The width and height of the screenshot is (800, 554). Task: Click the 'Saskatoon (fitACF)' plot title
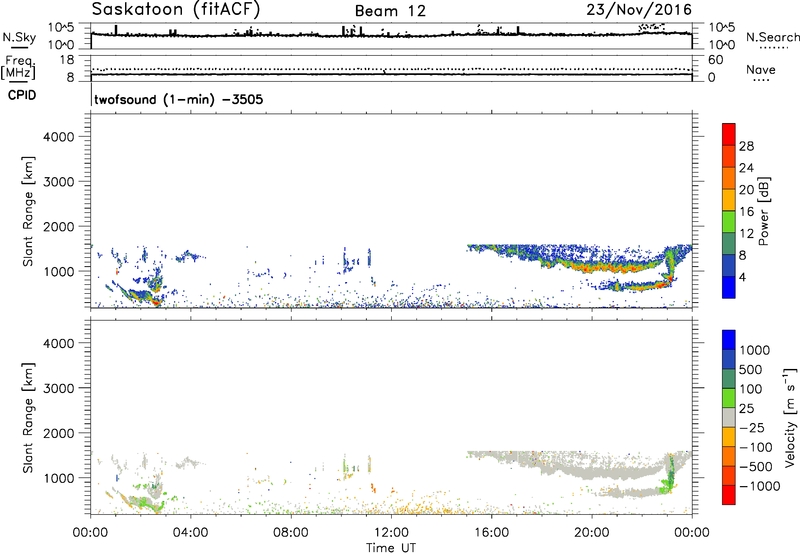click(x=177, y=9)
